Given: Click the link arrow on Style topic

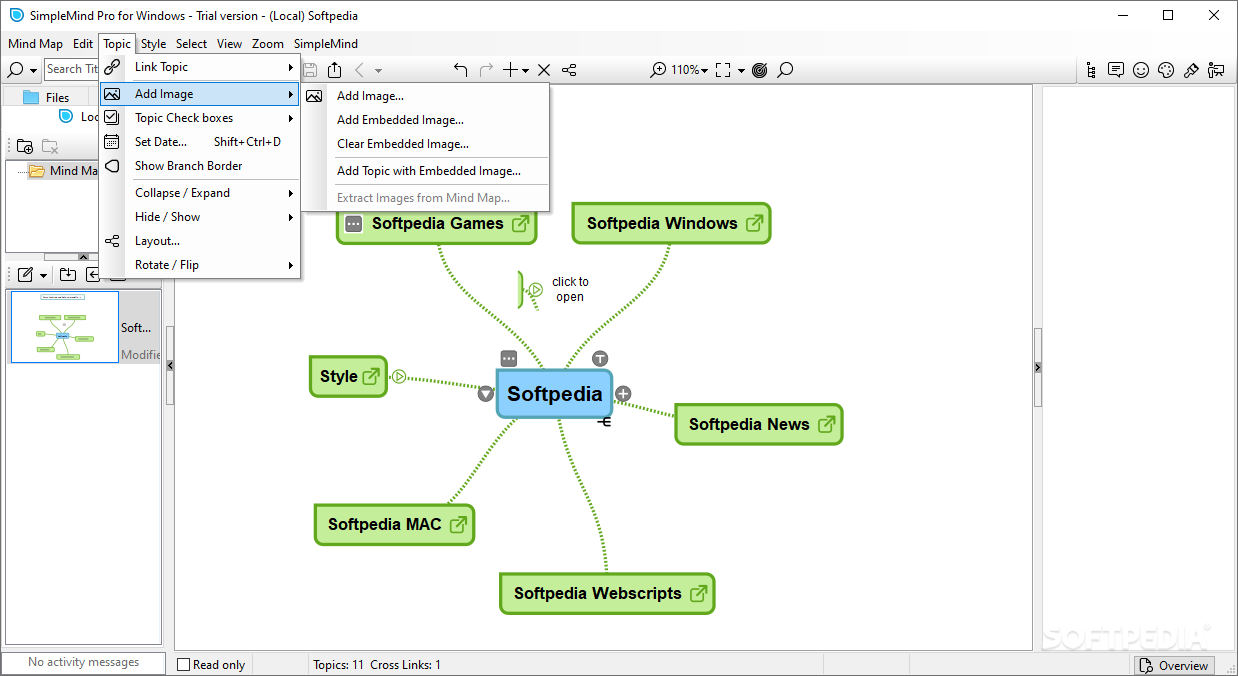Looking at the screenshot, I should (x=371, y=377).
